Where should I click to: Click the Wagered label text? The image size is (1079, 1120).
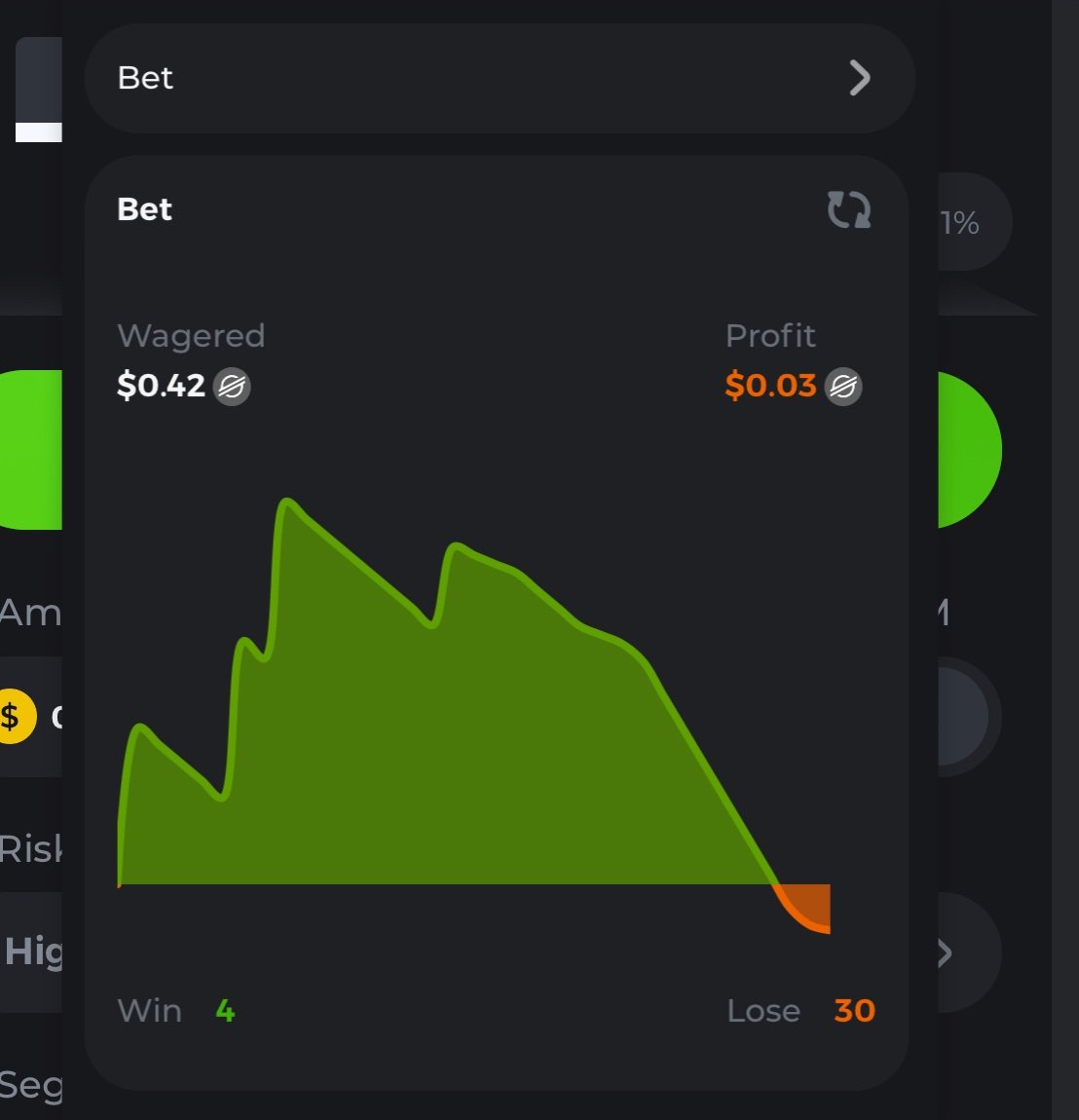click(x=191, y=336)
